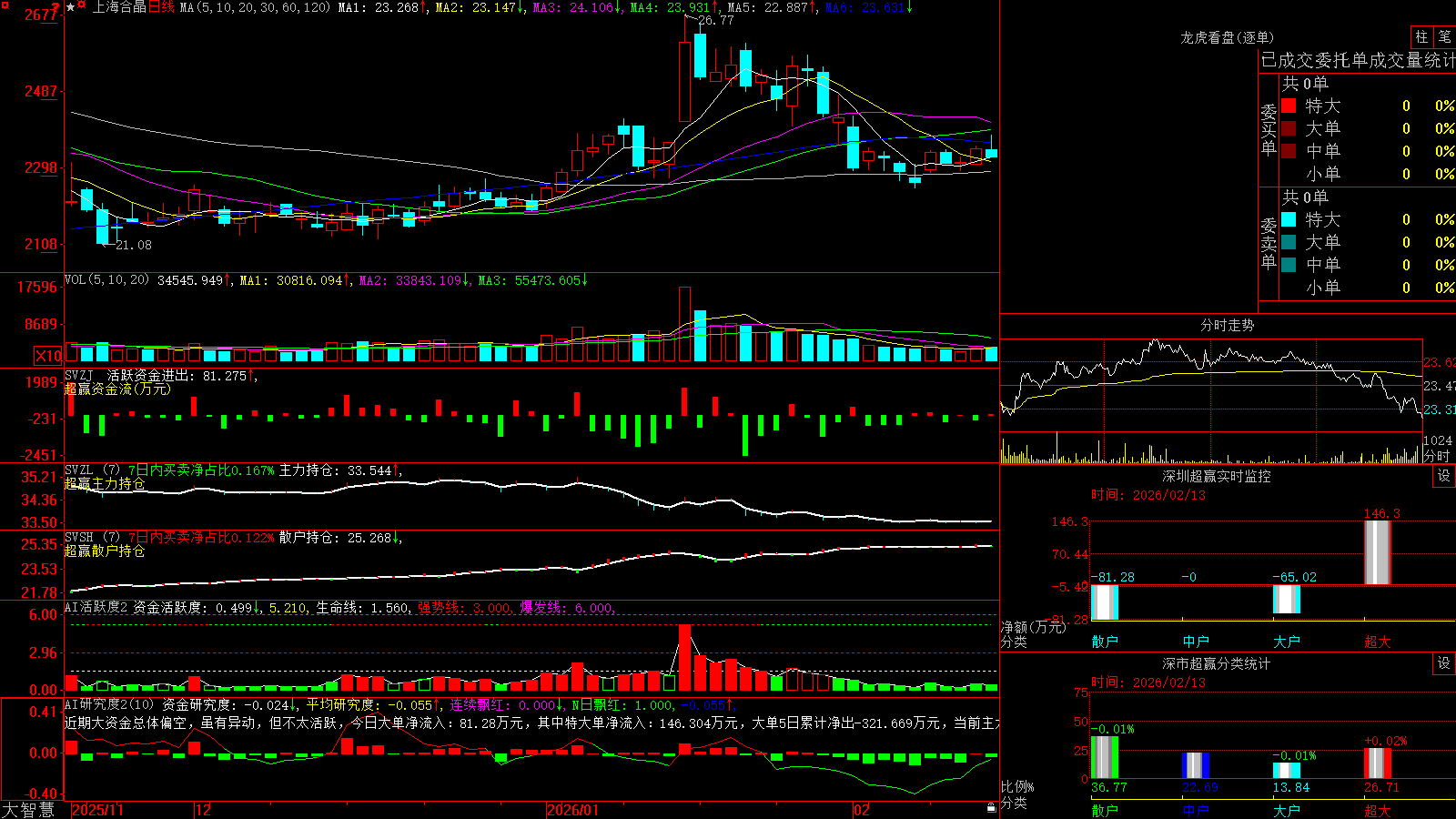Click the 分时走势 intraday mini chart
This screenshot has width=1456, height=819.
[x=1211, y=400]
